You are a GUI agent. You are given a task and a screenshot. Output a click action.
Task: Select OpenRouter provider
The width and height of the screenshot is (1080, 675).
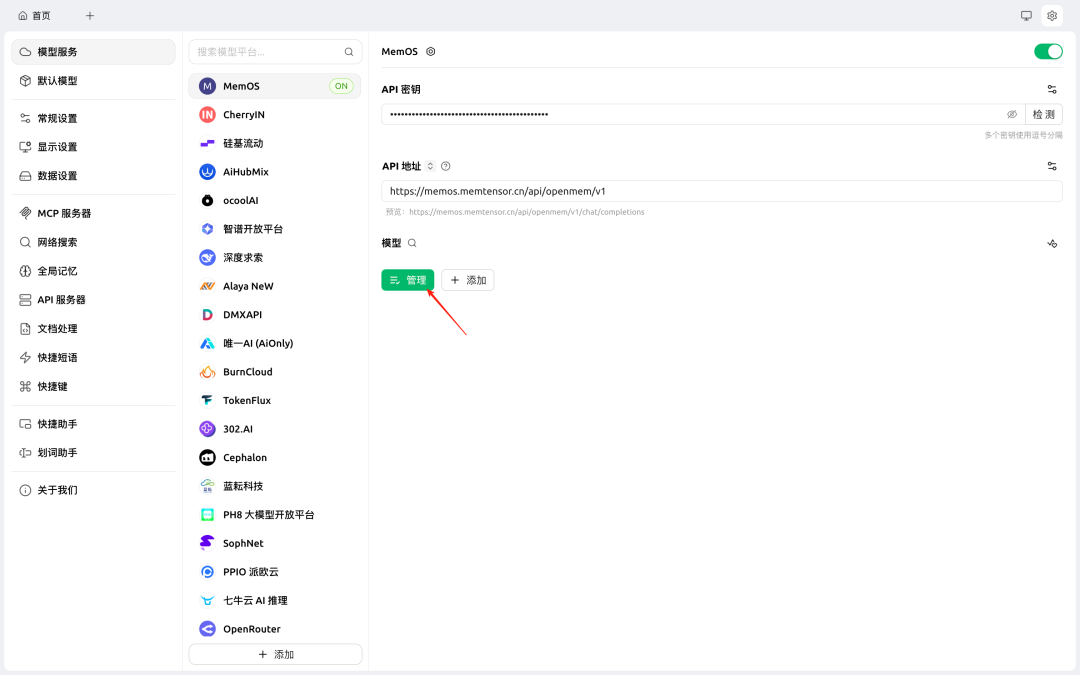click(x=275, y=630)
